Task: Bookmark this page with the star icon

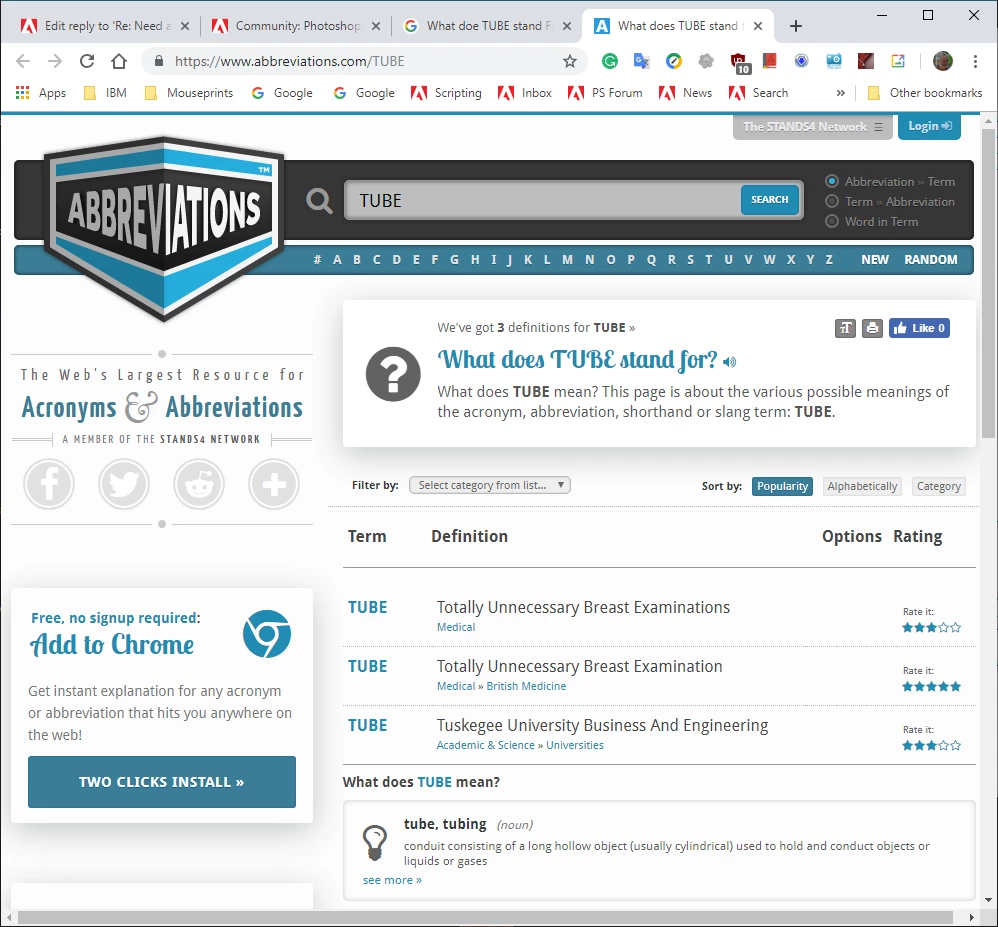Action: pyautogui.click(x=570, y=61)
